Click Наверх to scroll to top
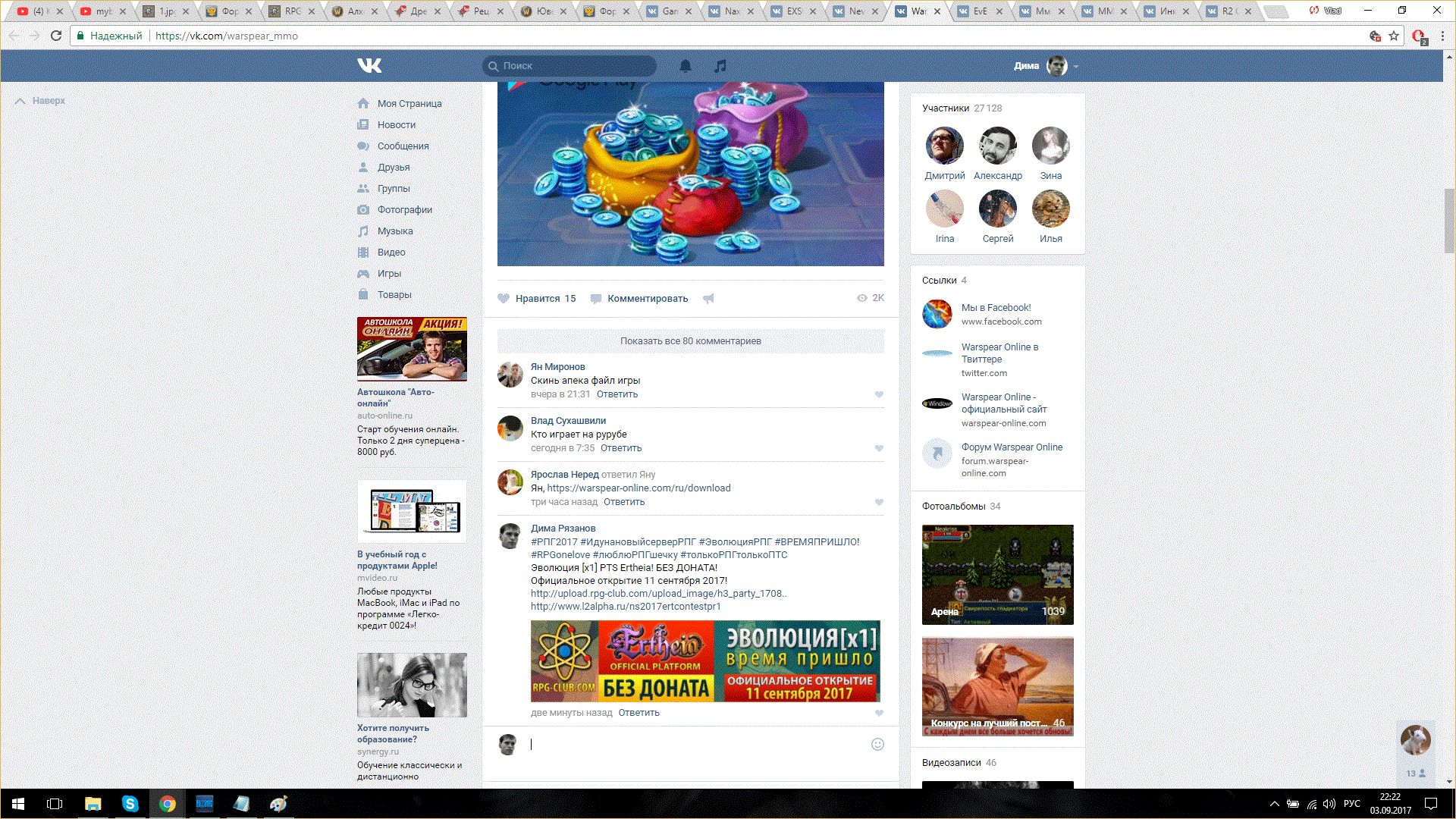1456x819 pixels. pyautogui.click(x=40, y=101)
